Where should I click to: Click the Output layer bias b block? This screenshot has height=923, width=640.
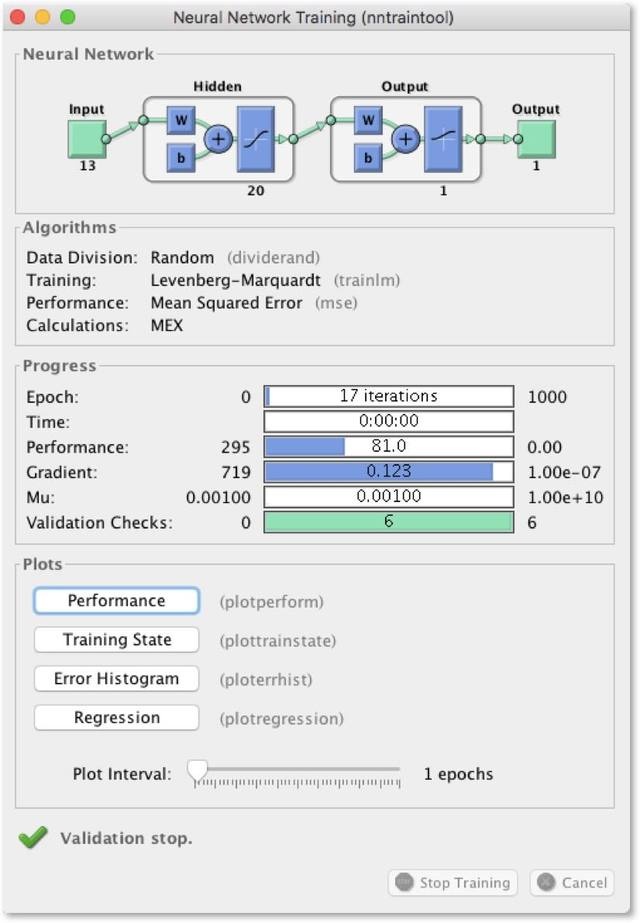click(x=368, y=157)
